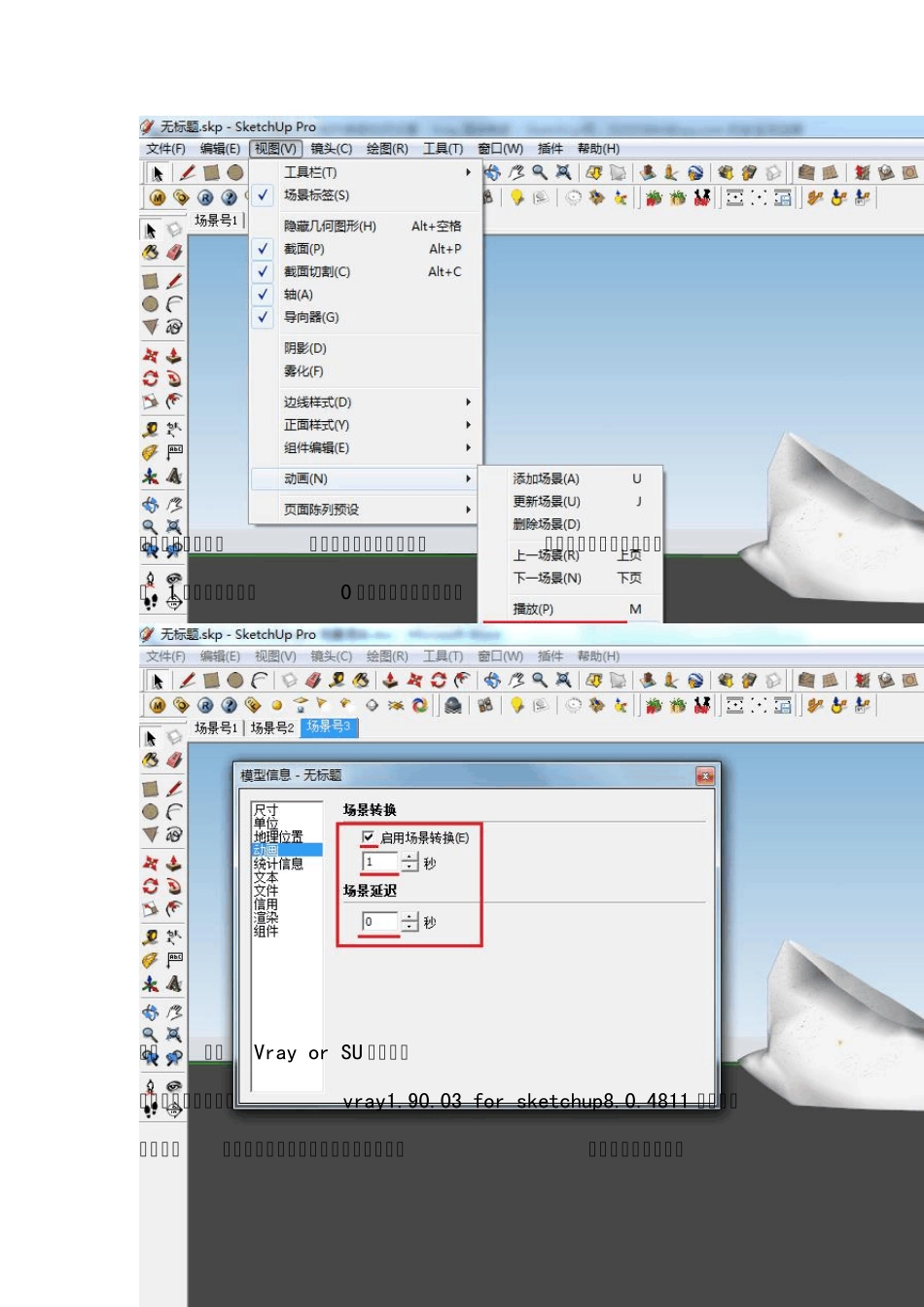This screenshot has height=1307, width=924.
Task: Enable 阴影(D) in the 视图 menu
Action: (366, 348)
